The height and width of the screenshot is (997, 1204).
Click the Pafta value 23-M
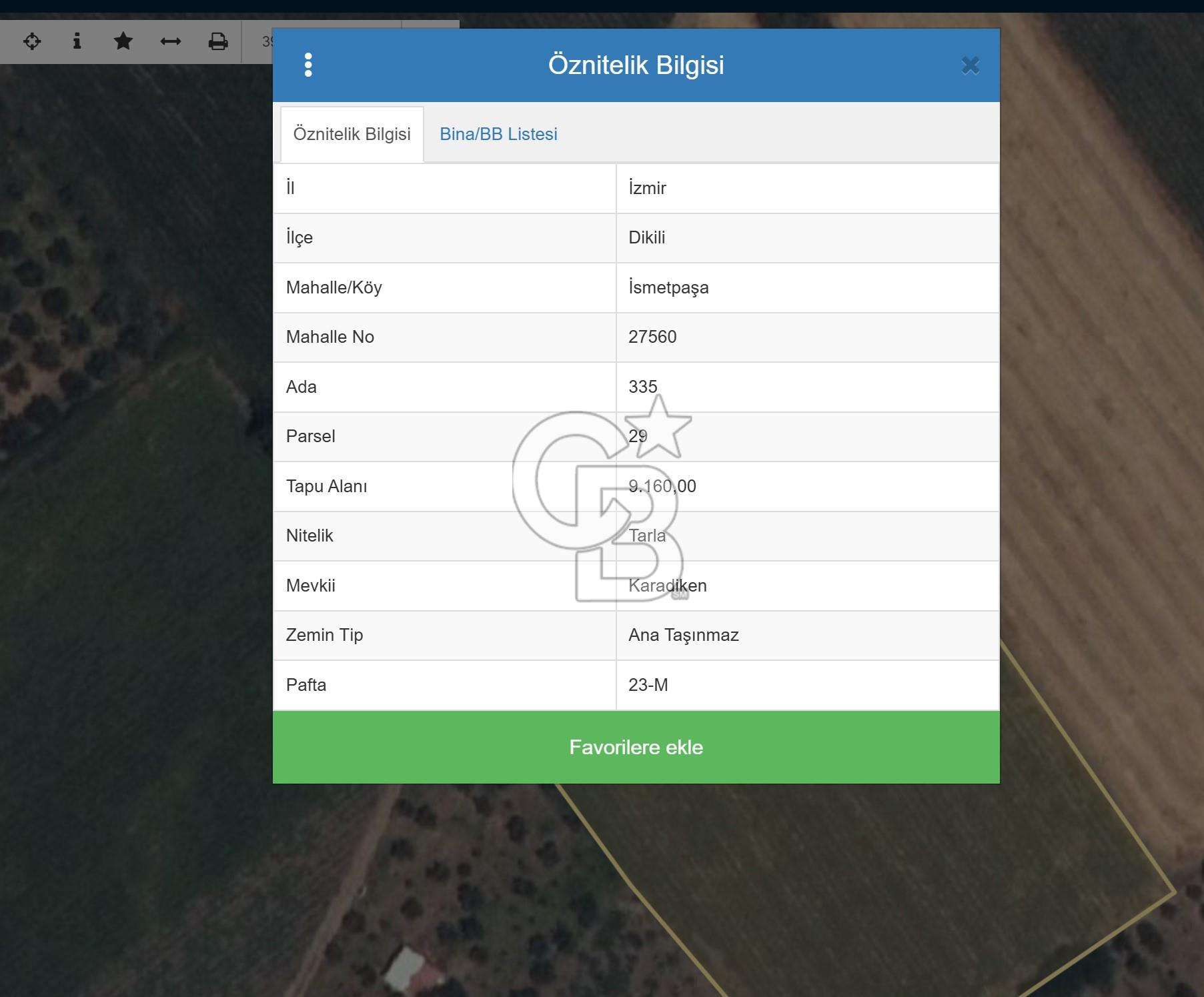tap(648, 685)
